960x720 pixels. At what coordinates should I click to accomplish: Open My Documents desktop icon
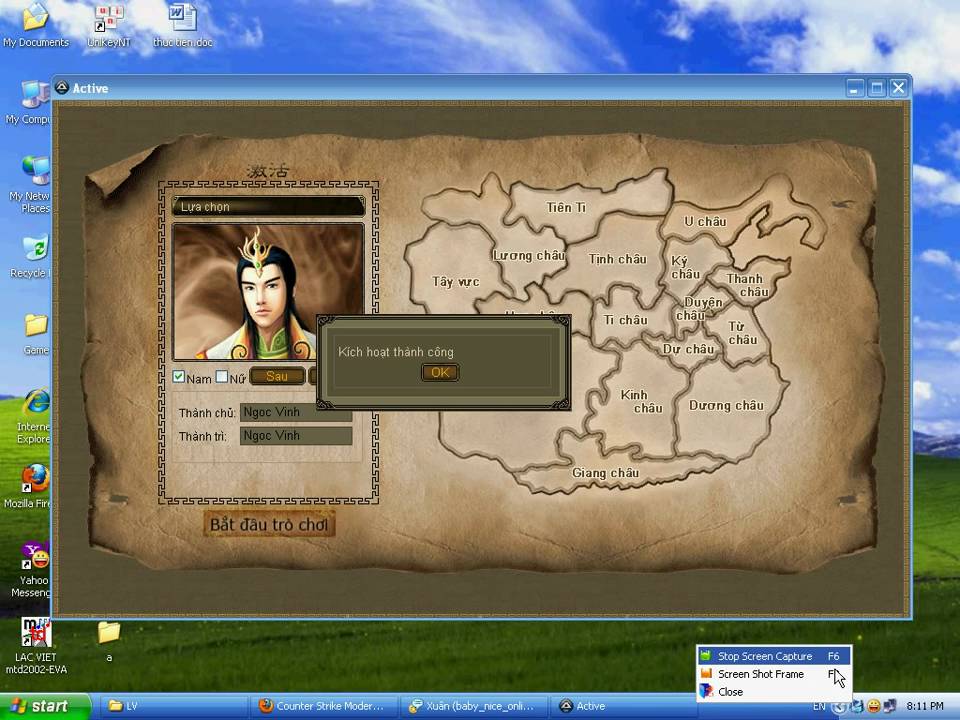click(36, 26)
